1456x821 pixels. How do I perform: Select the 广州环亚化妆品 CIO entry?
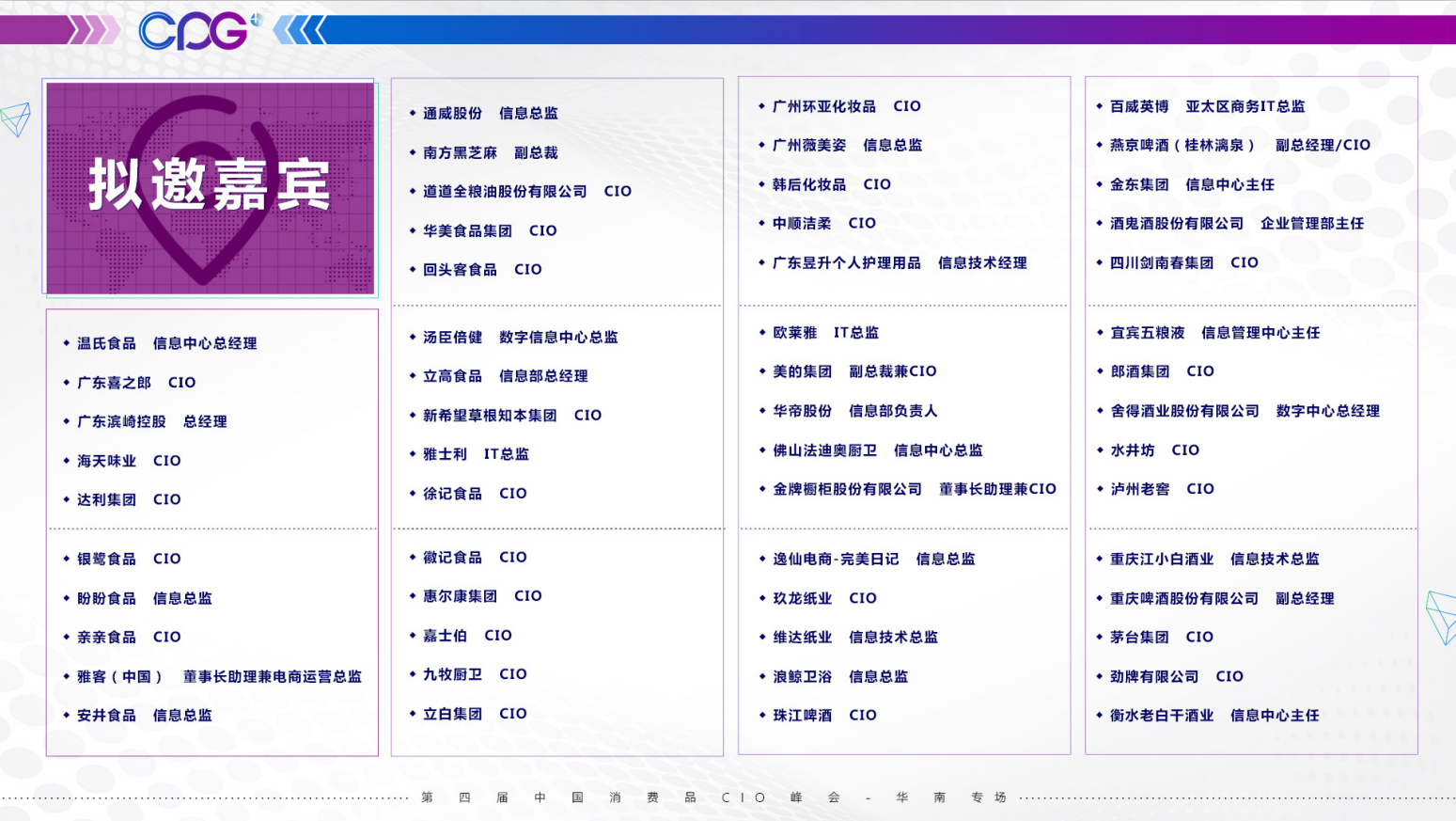coord(847,106)
